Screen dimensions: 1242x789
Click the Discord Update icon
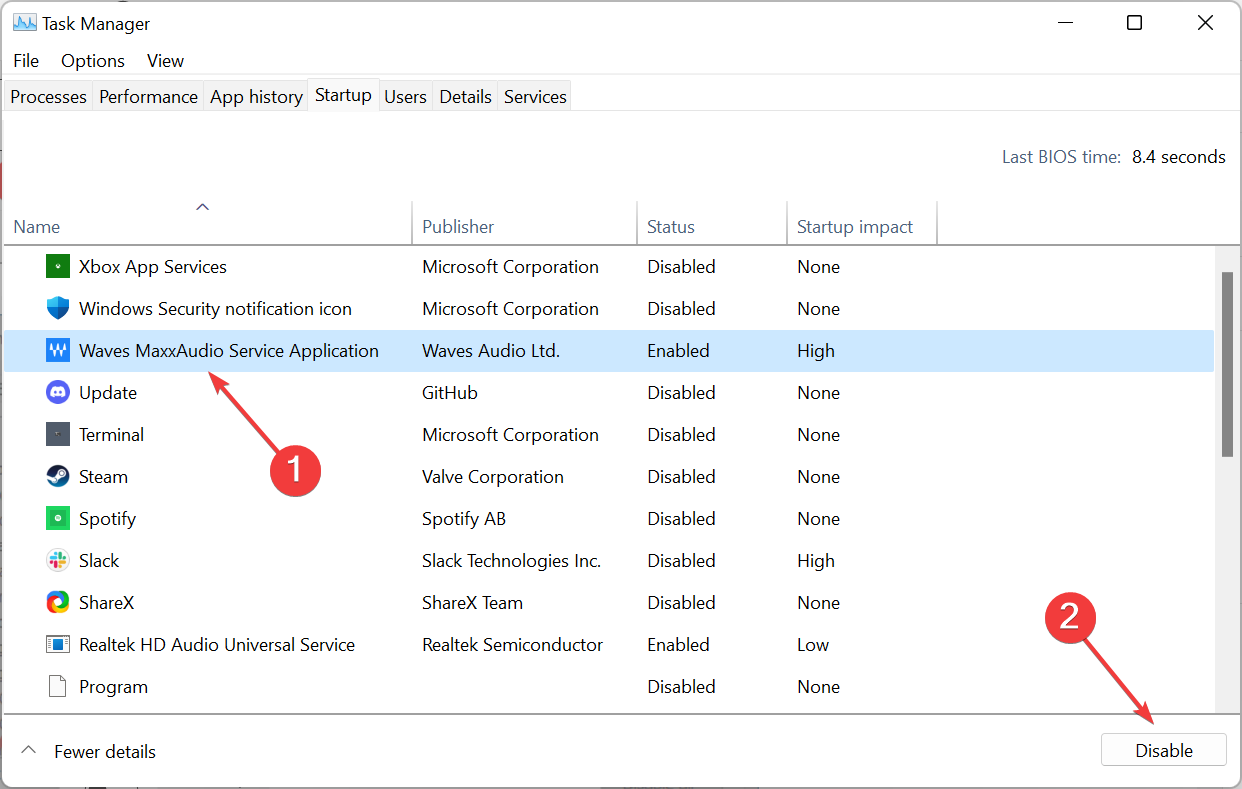pyautogui.click(x=59, y=393)
